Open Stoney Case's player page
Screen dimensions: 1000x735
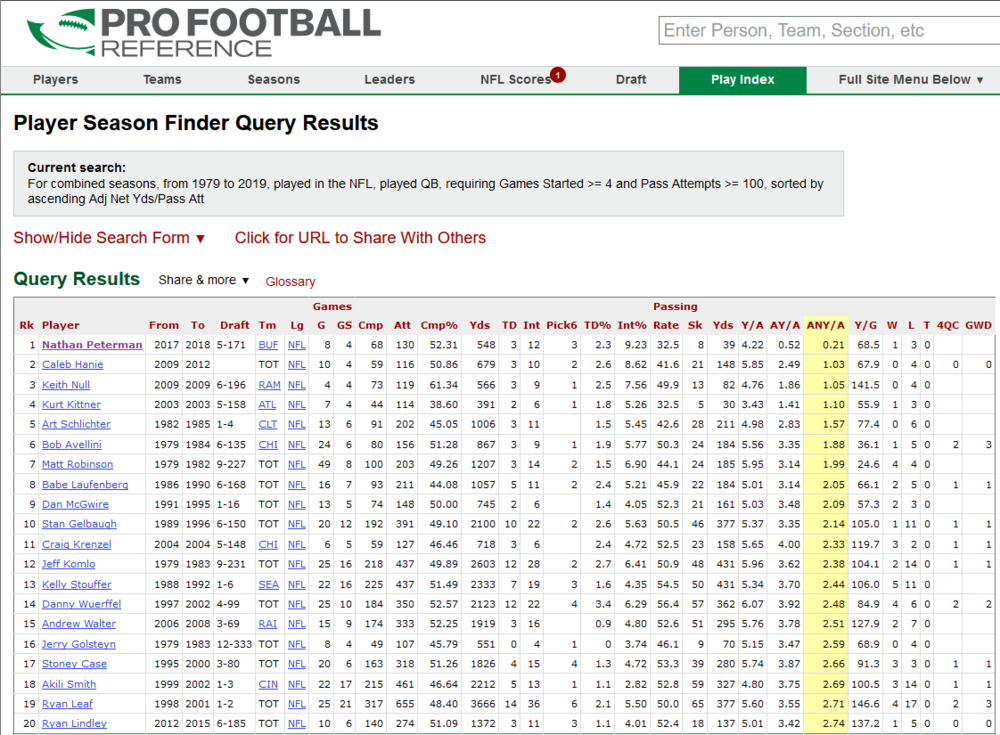pyautogui.click(x=74, y=664)
